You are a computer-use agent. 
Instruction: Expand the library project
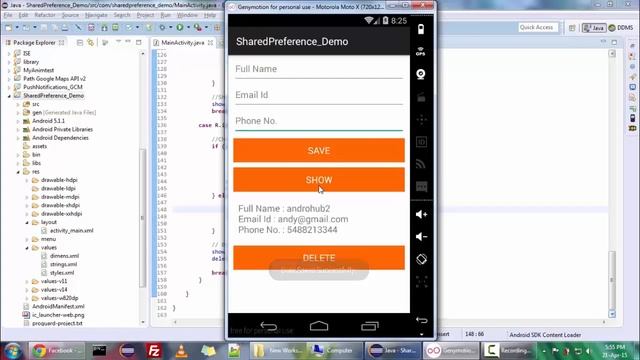coord(9,62)
